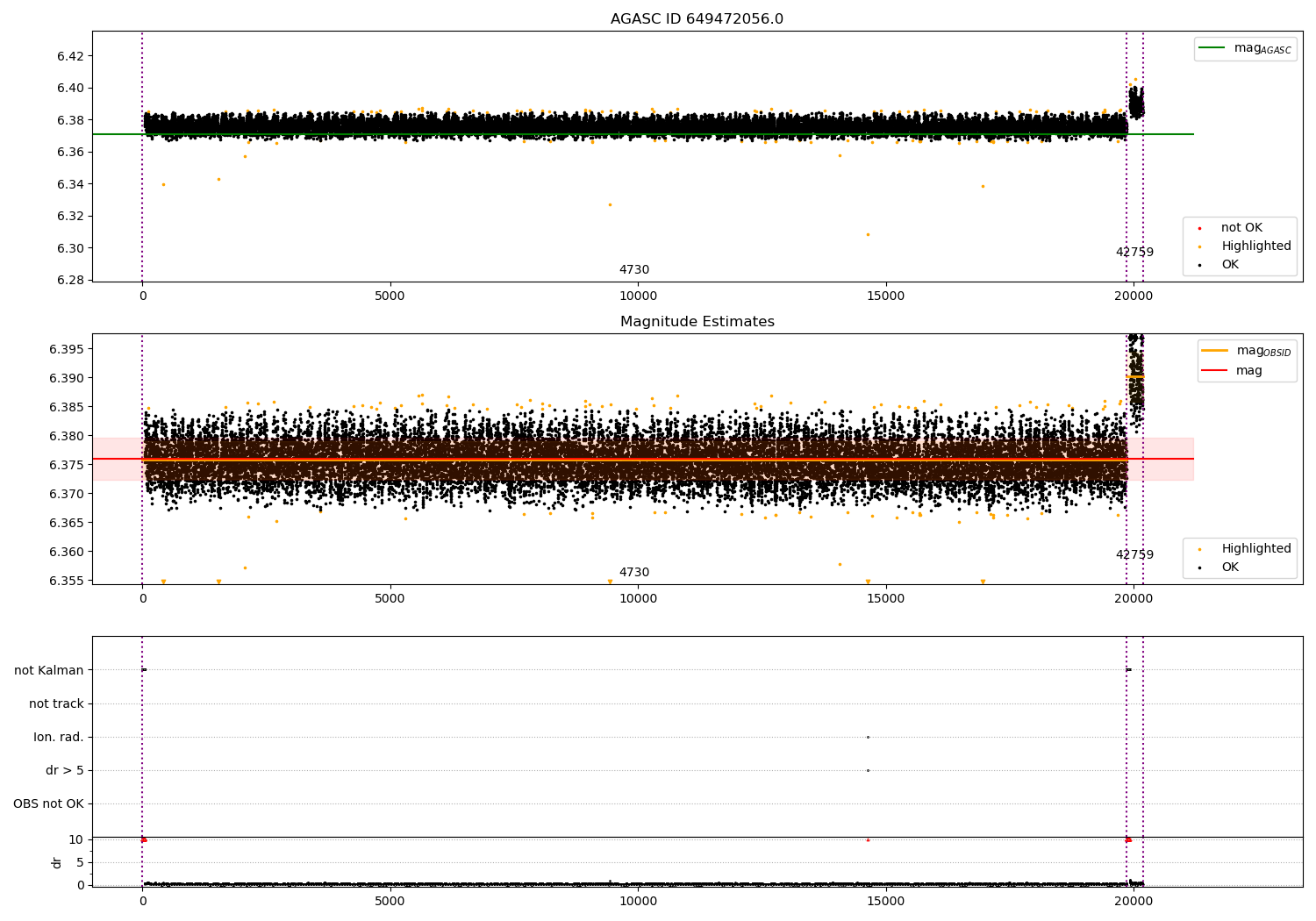Click the 10 tick on the dr axis
This screenshot has height=921, width=1316.
(x=76, y=839)
